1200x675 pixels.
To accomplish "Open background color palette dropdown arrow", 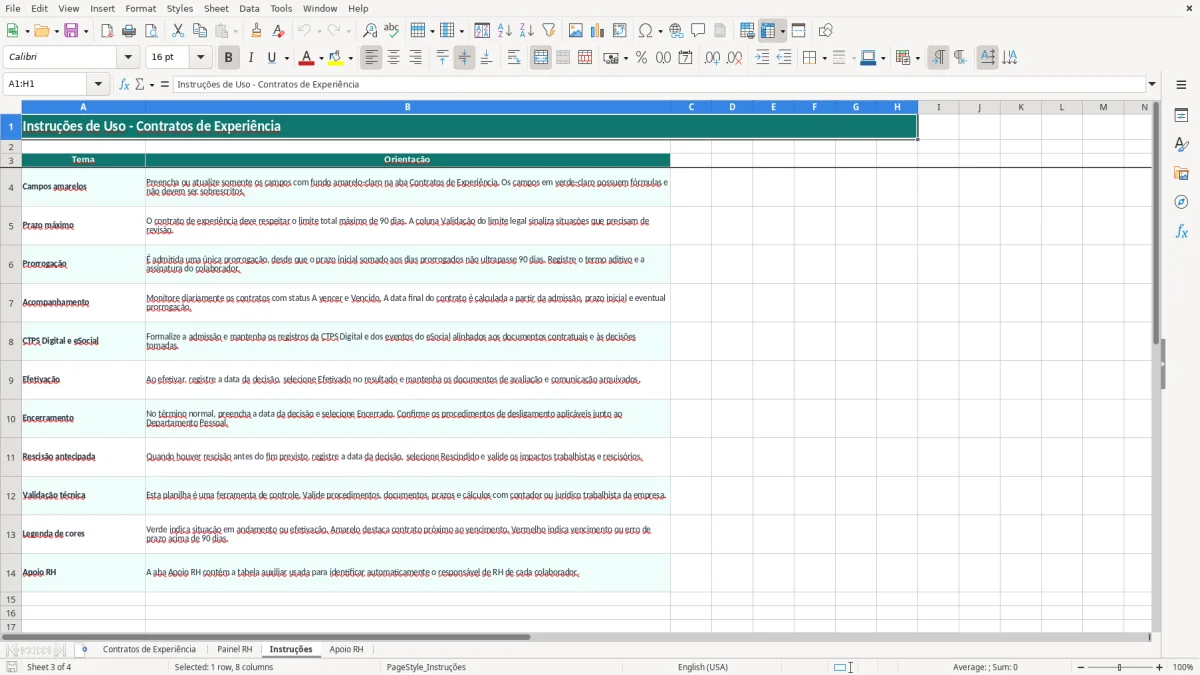I will (350, 58).
